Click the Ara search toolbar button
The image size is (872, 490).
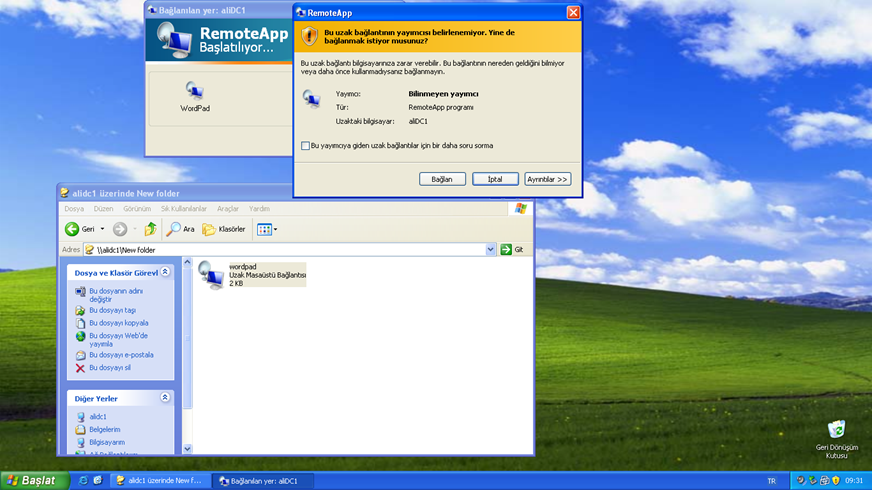coord(180,229)
